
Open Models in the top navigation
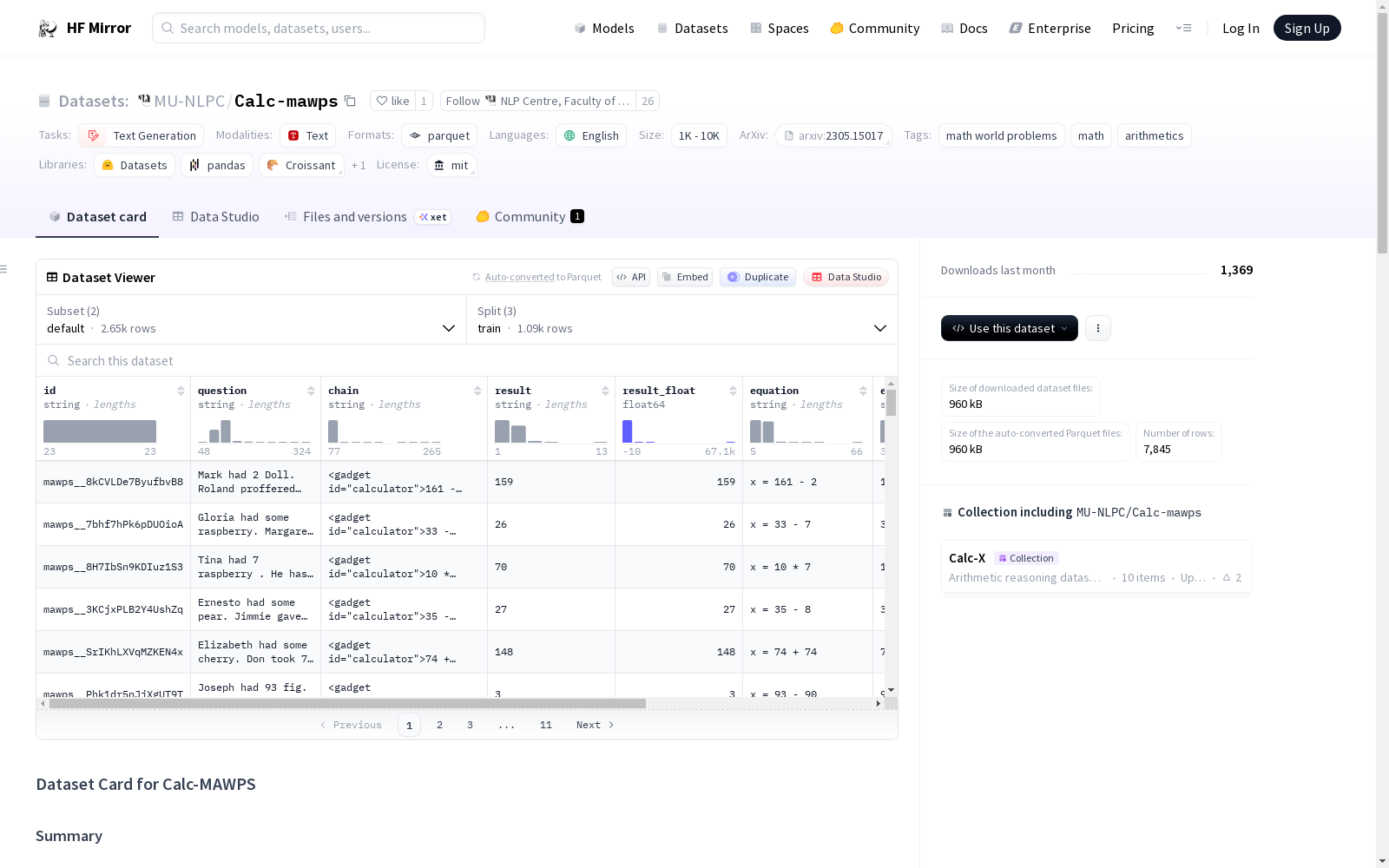click(604, 28)
